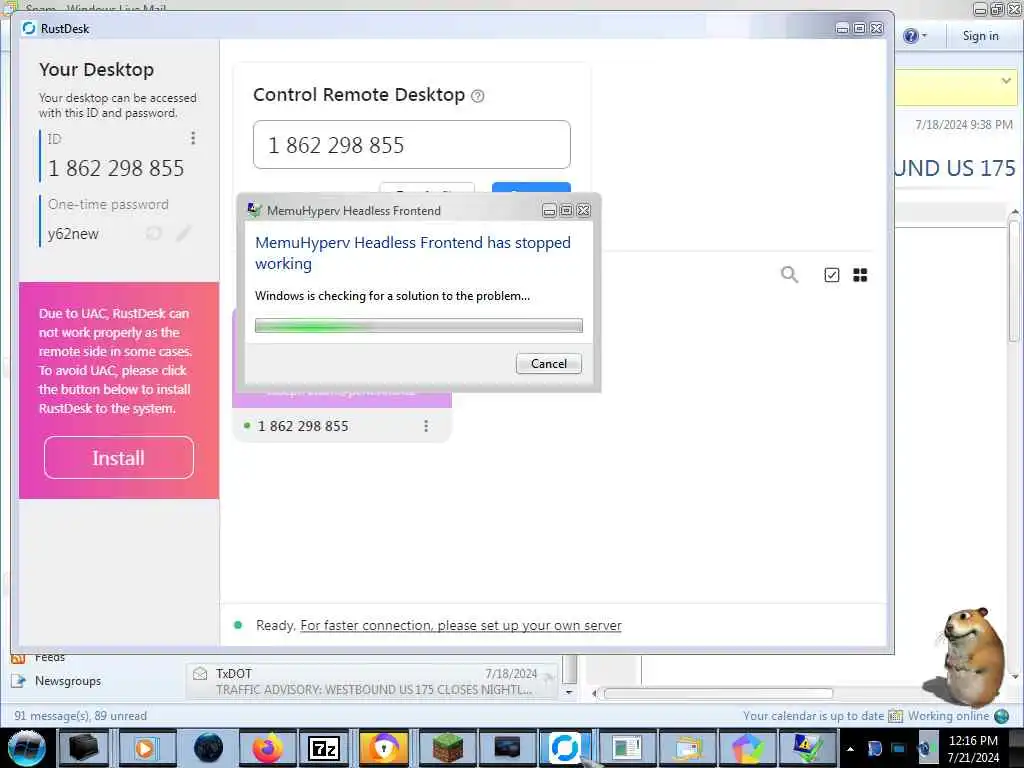Select the ID value 1 862 298 855 in sidebar
Screen dimensions: 1024x768
pyautogui.click(x=116, y=168)
